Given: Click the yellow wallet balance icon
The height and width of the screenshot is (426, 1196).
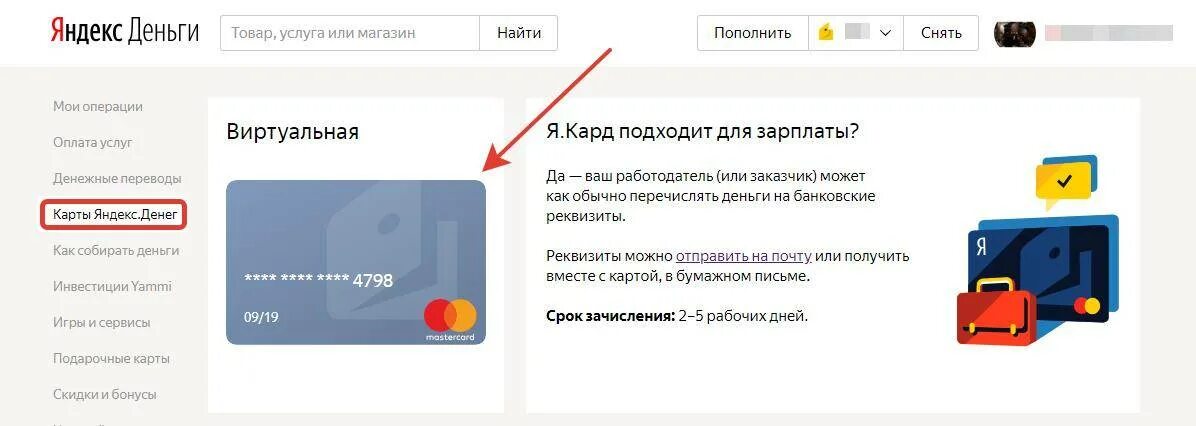Looking at the screenshot, I should click(x=825, y=33).
